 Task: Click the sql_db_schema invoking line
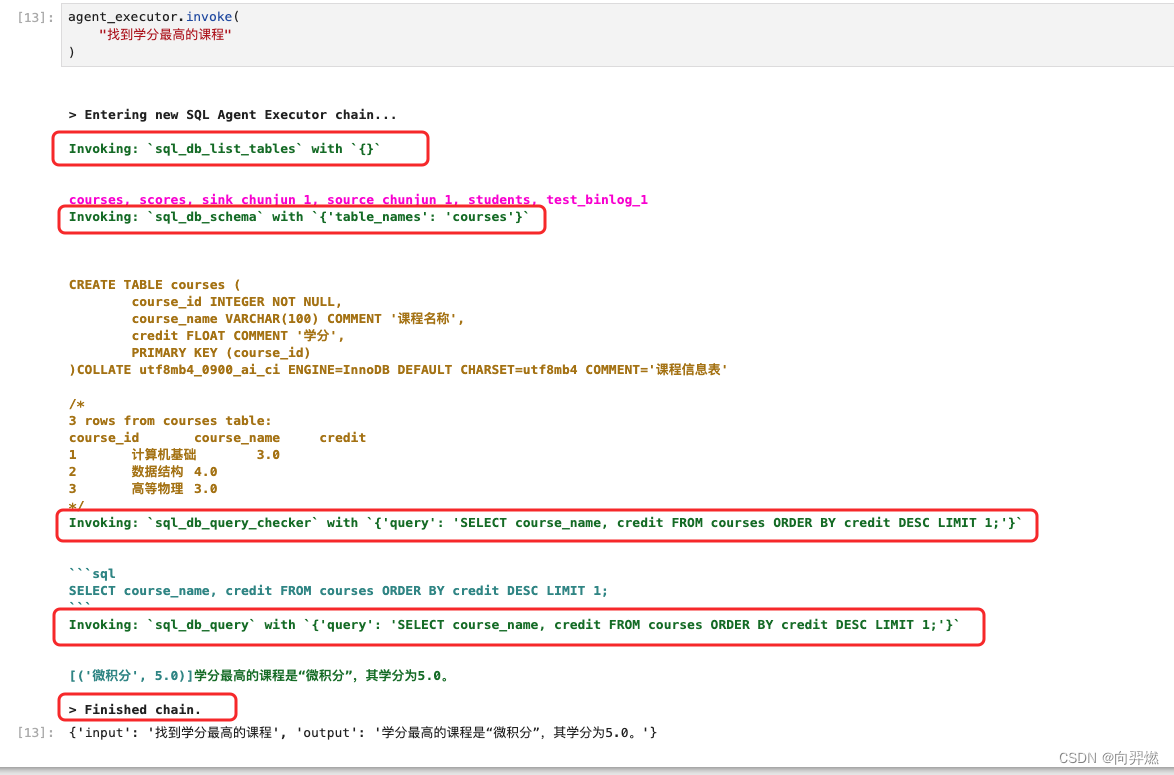(x=299, y=216)
